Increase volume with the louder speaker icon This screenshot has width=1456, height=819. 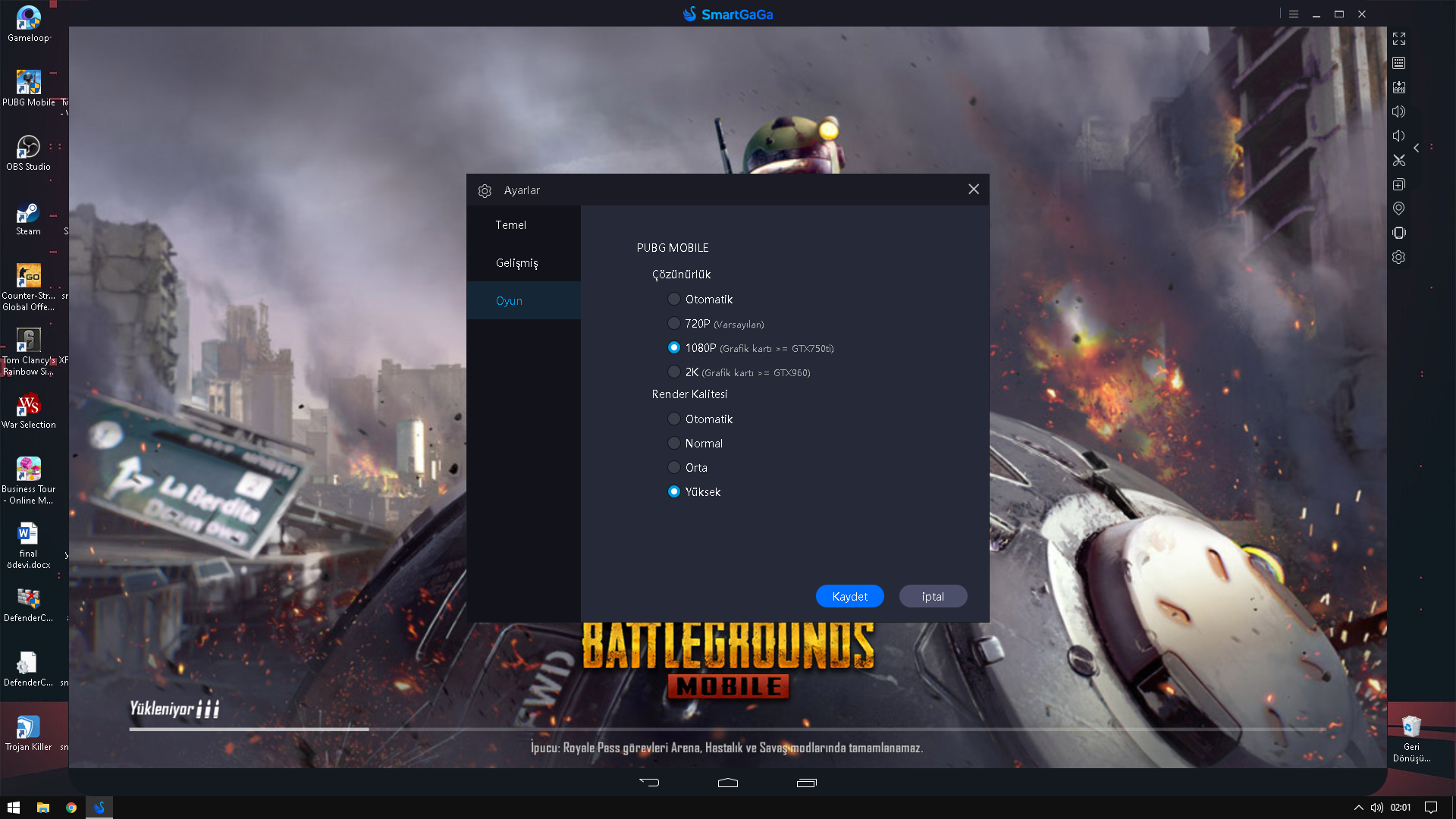1399,111
